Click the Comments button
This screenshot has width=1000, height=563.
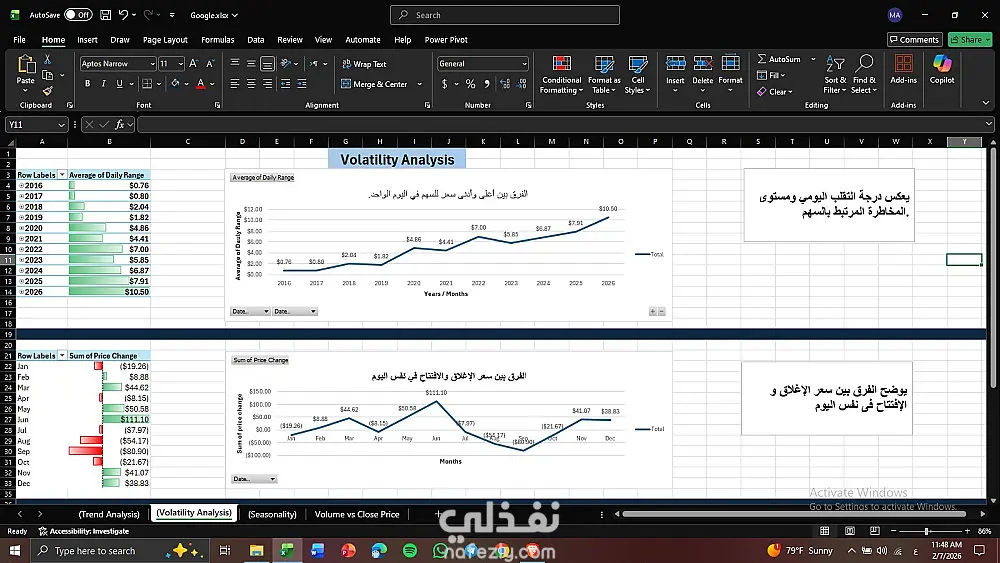915,40
